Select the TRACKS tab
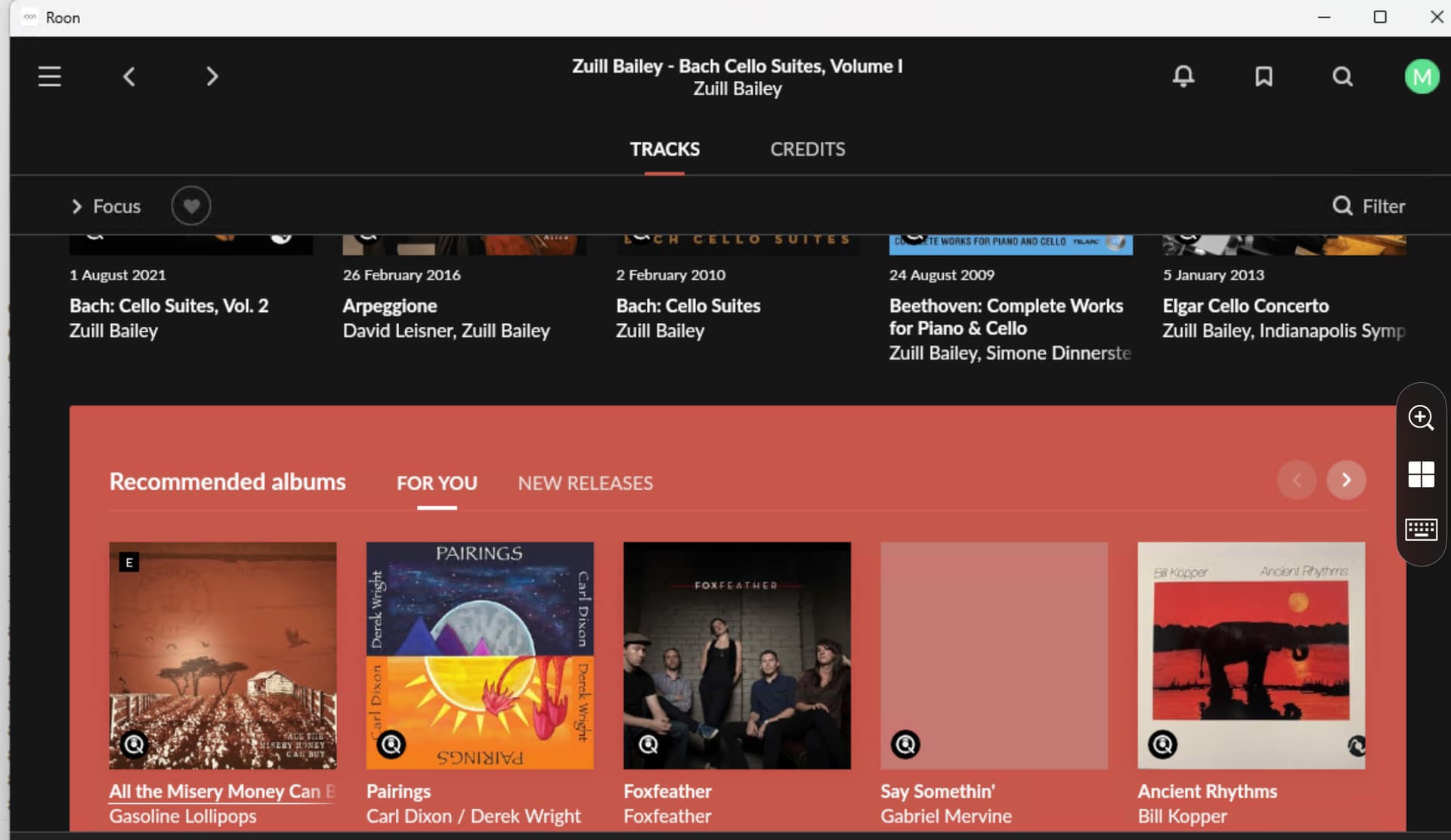Viewport: 1451px width, 840px height. pos(665,150)
